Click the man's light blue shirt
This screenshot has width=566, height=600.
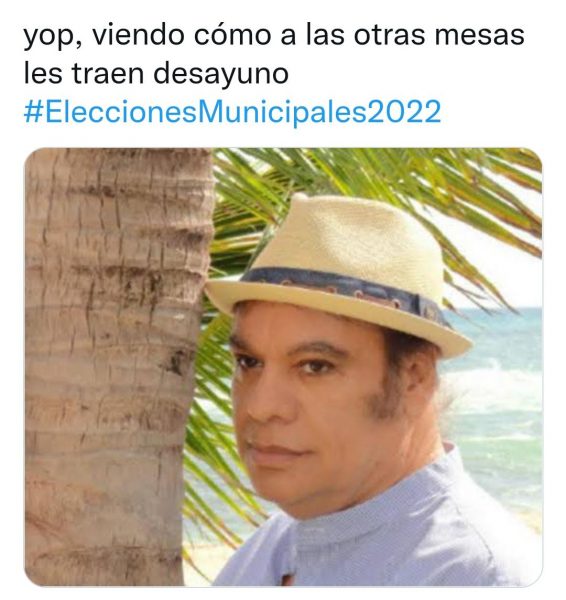[383, 536]
